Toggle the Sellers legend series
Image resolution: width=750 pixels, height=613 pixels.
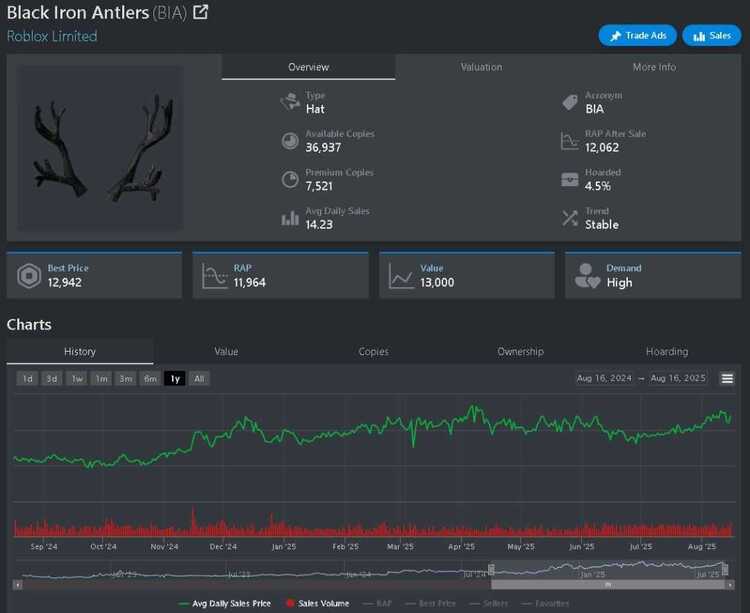pos(489,604)
